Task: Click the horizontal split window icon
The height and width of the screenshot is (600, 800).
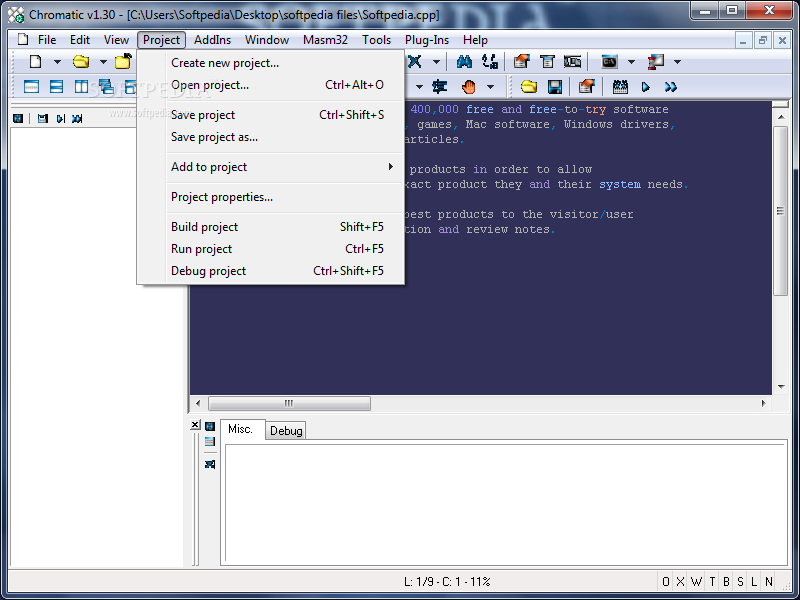Action: tap(56, 87)
